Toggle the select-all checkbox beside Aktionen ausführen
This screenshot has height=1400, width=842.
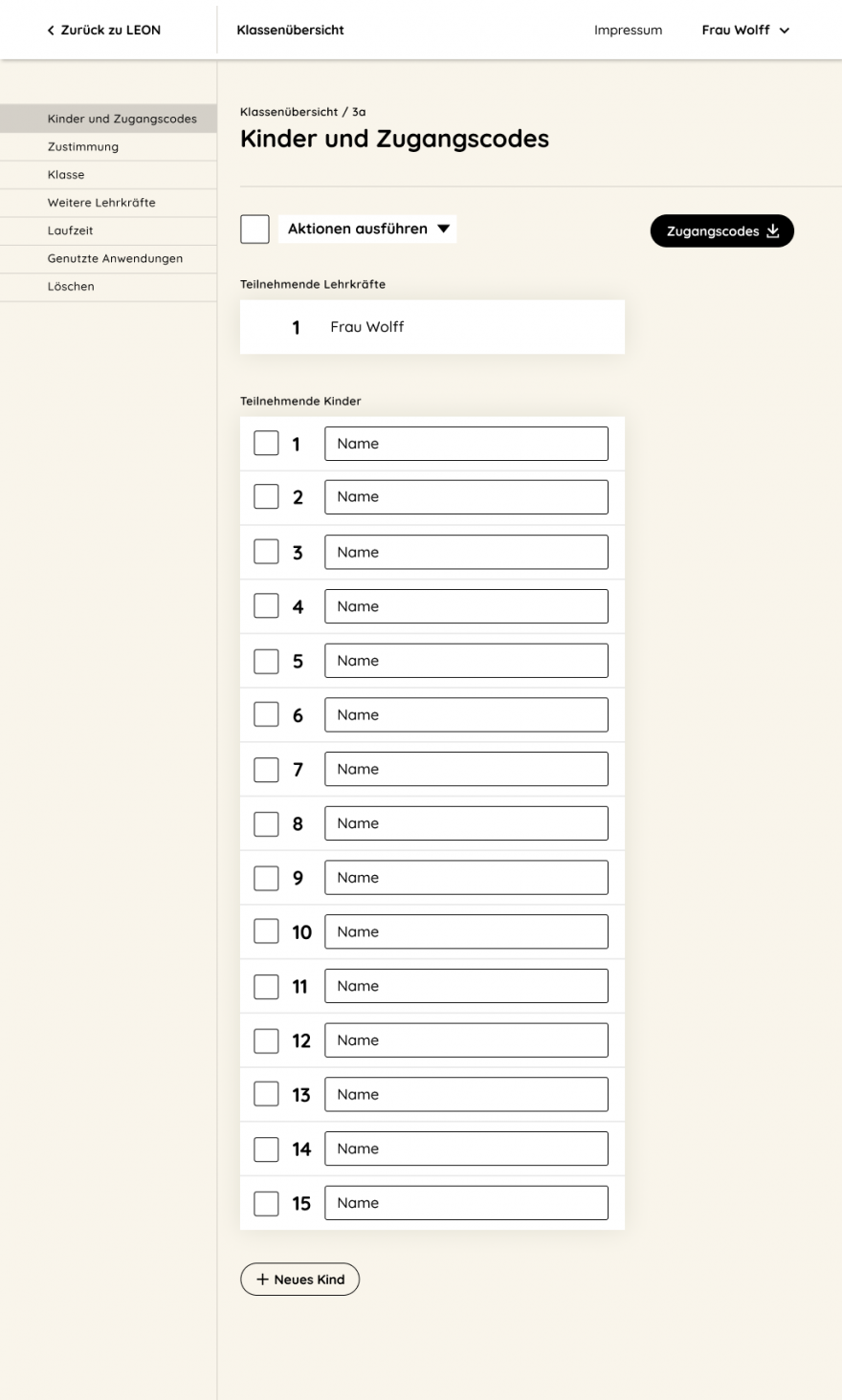point(255,229)
